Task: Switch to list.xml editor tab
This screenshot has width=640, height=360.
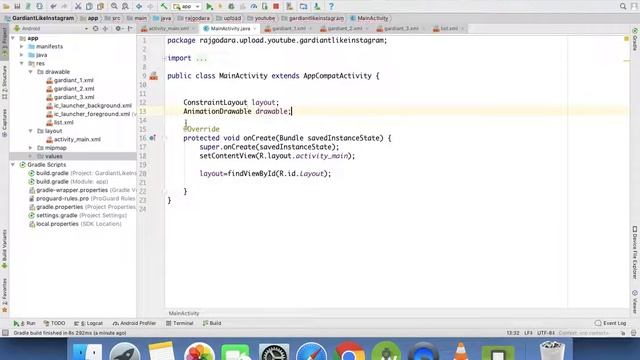Action: [x=449, y=29]
